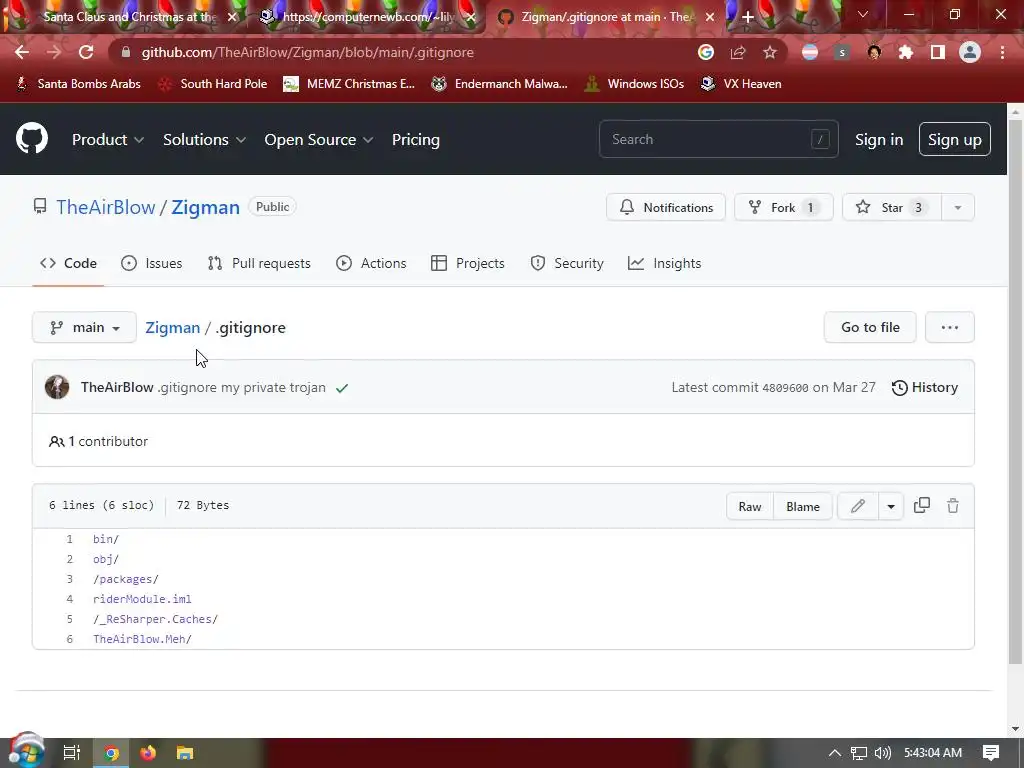Open File Explorer from taskbar
The height and width of the screenshot is (768, 1024).
[185, 753]
